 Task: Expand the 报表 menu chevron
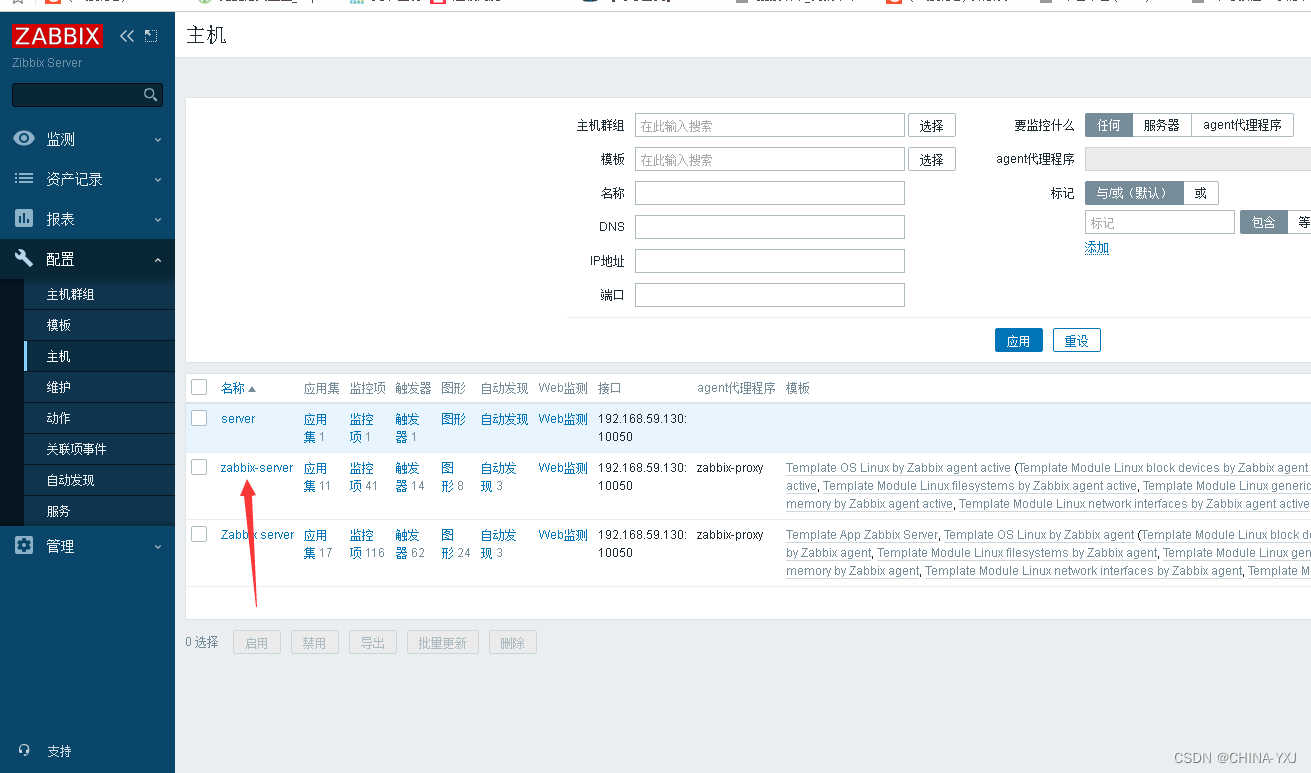tap(158, 220)
